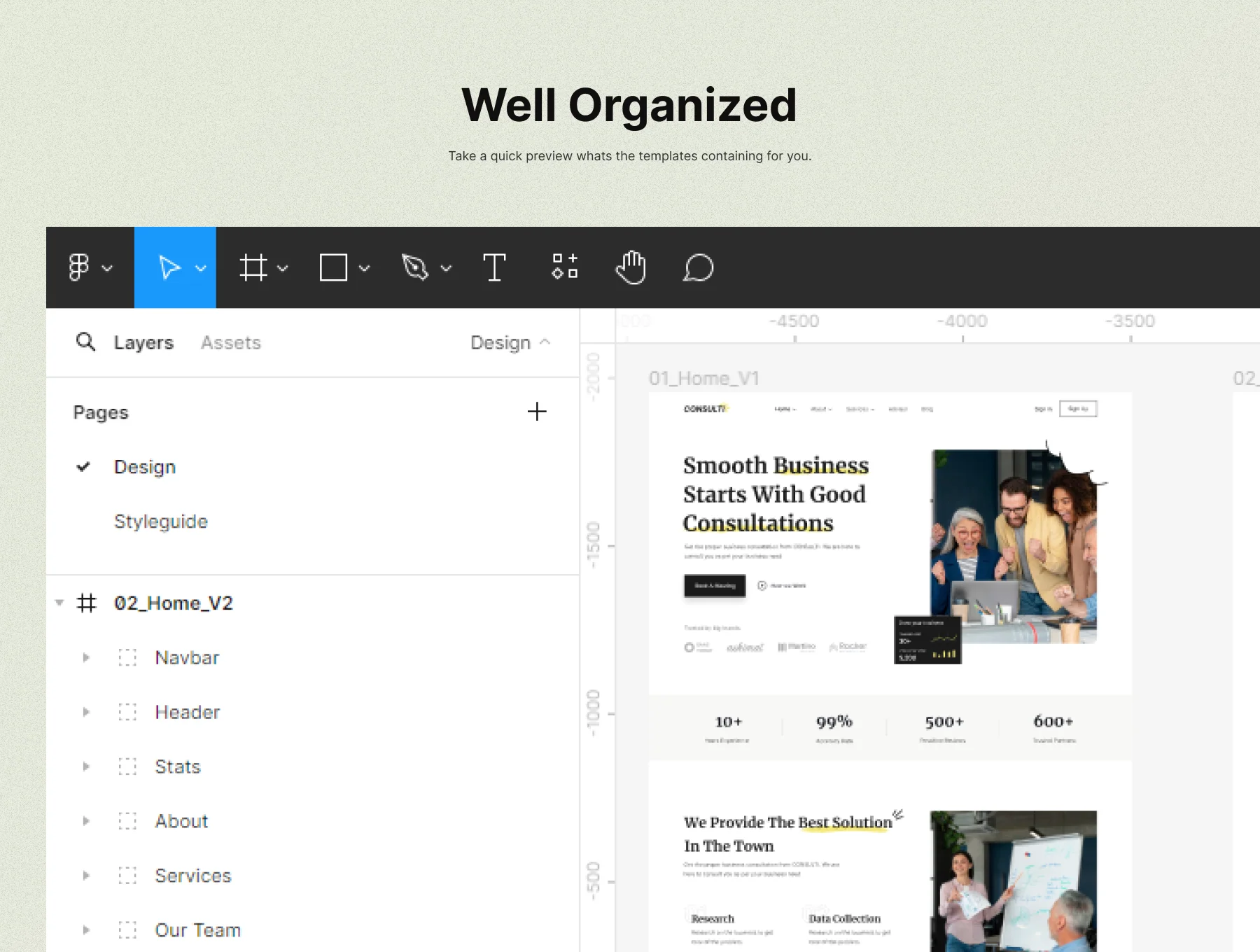Click the 600+ stat on canvas

(x=1053, y=722)
